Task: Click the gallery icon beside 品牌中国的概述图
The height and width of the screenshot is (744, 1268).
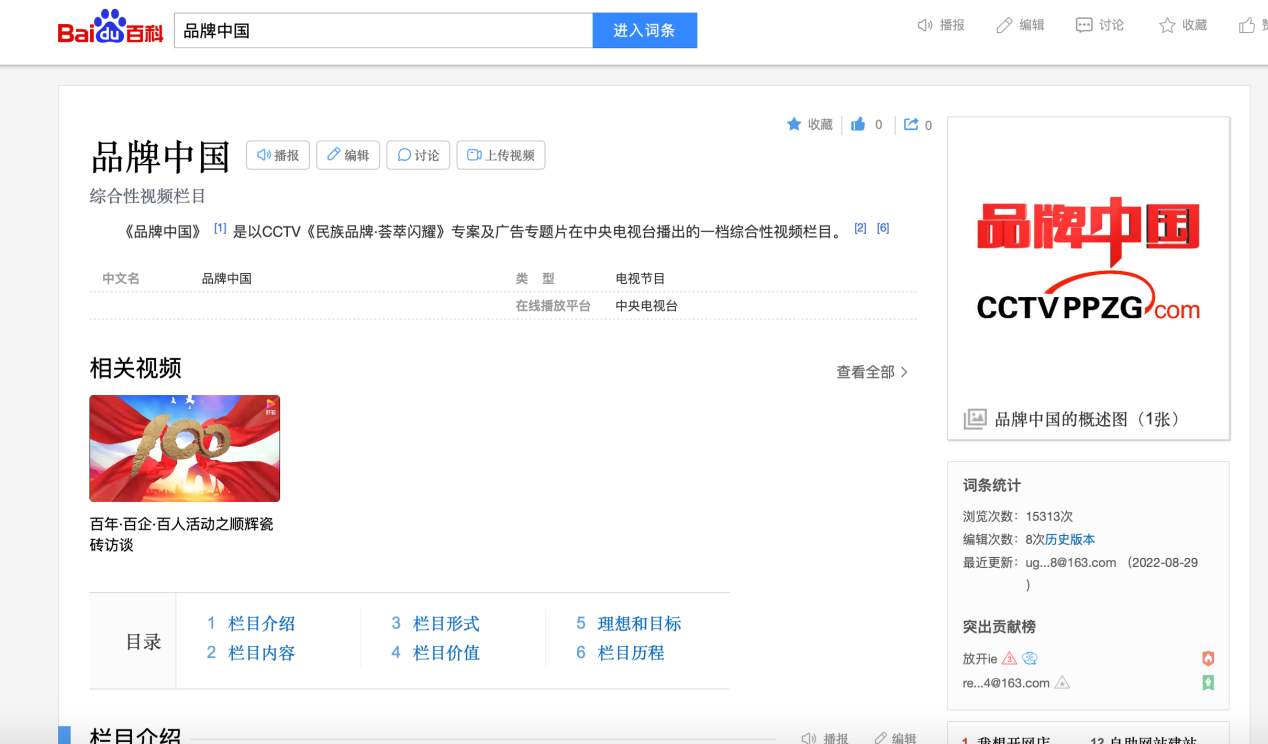Action: 975,419
